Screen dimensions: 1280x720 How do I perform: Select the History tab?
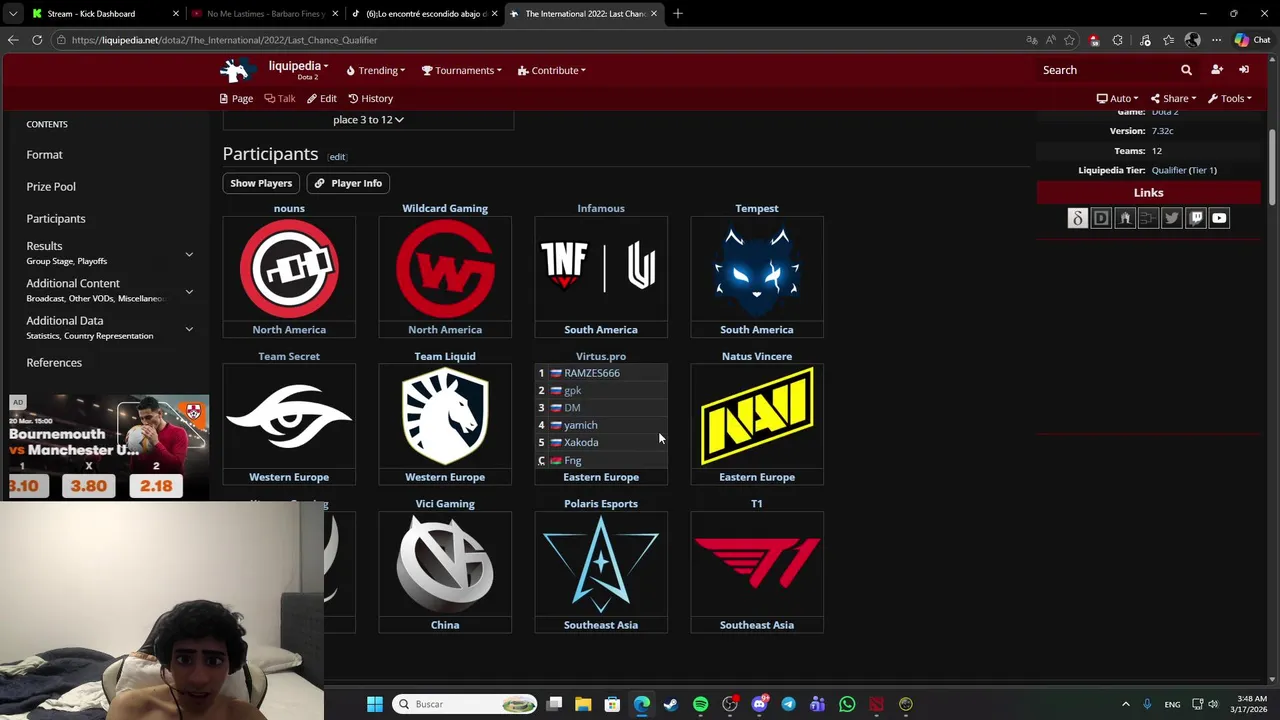(x=370, y=98)
